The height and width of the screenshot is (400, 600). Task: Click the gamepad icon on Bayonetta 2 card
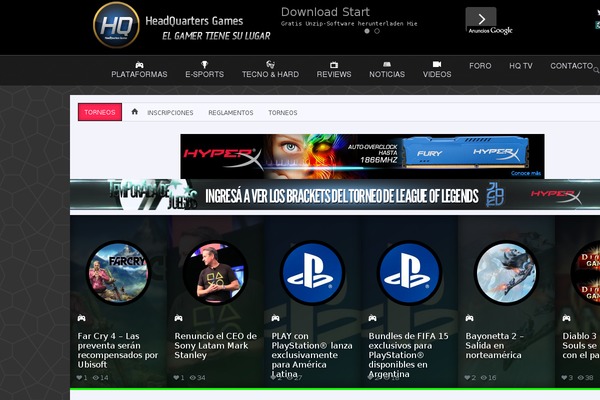(470, 318)
